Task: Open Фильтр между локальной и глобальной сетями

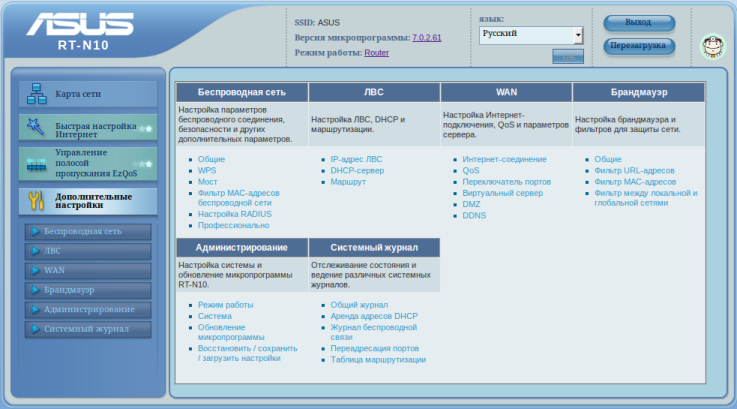Action: 646,198
